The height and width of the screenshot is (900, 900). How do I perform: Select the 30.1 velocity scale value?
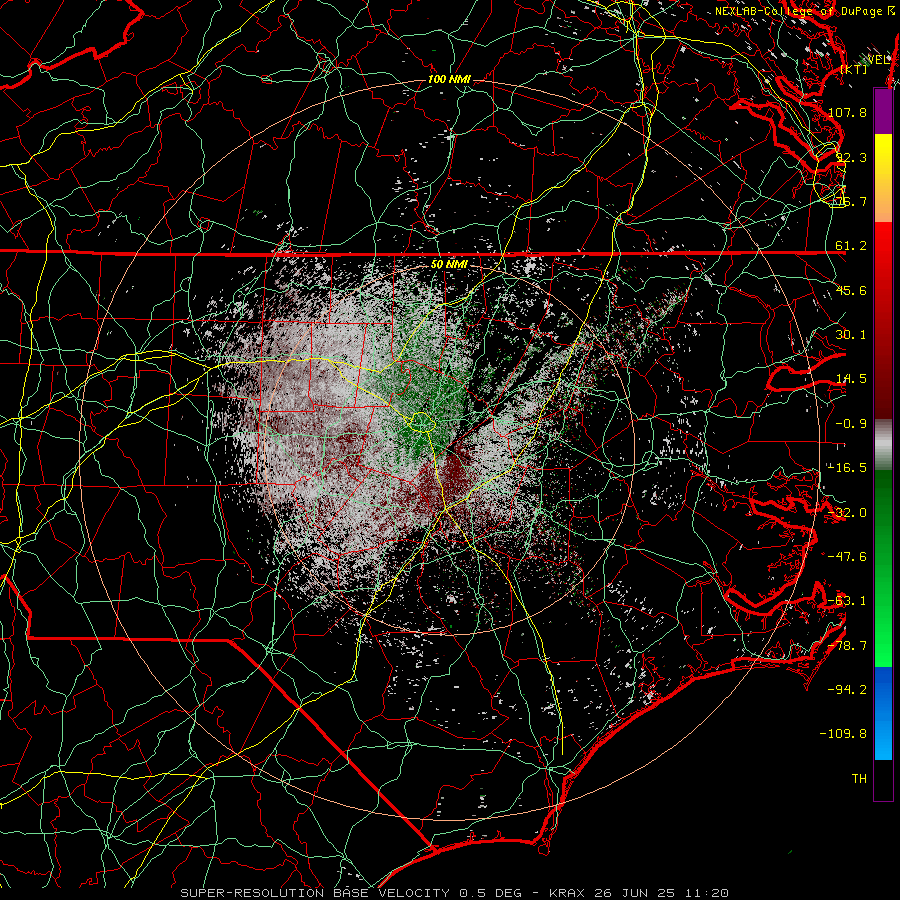pyautogui.click(x=851, y=335)
